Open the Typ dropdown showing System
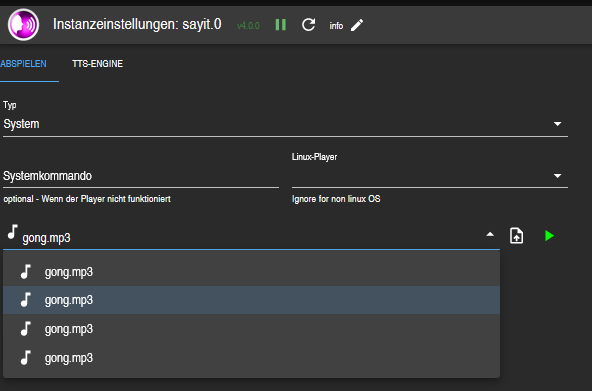 [285, 124]
